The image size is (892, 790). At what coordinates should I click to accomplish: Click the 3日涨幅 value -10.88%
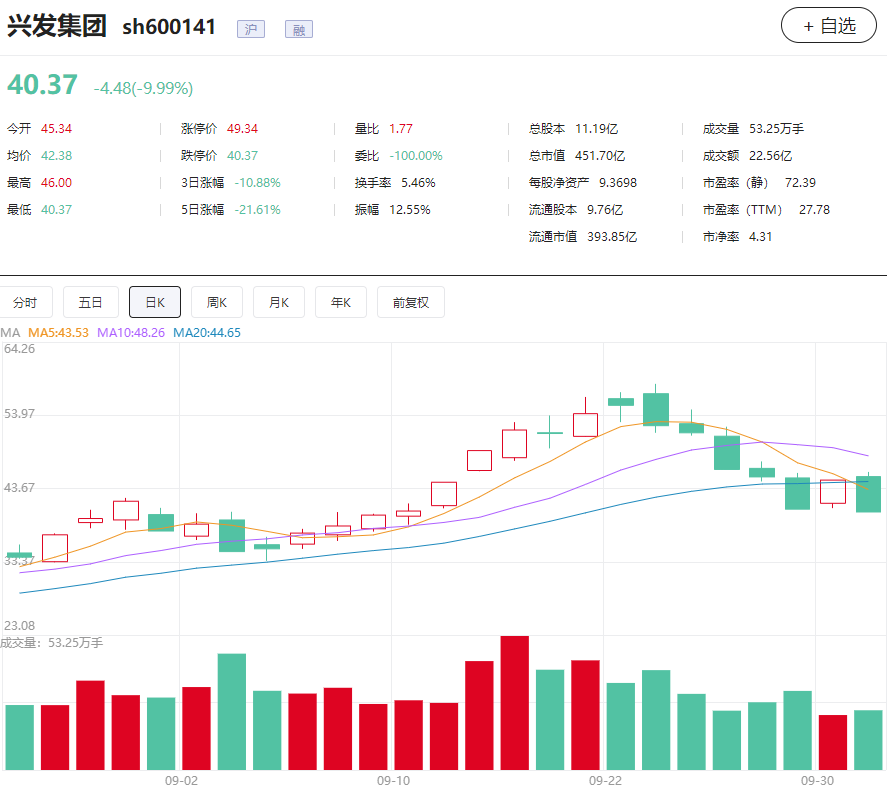click(x=258, y=183)
